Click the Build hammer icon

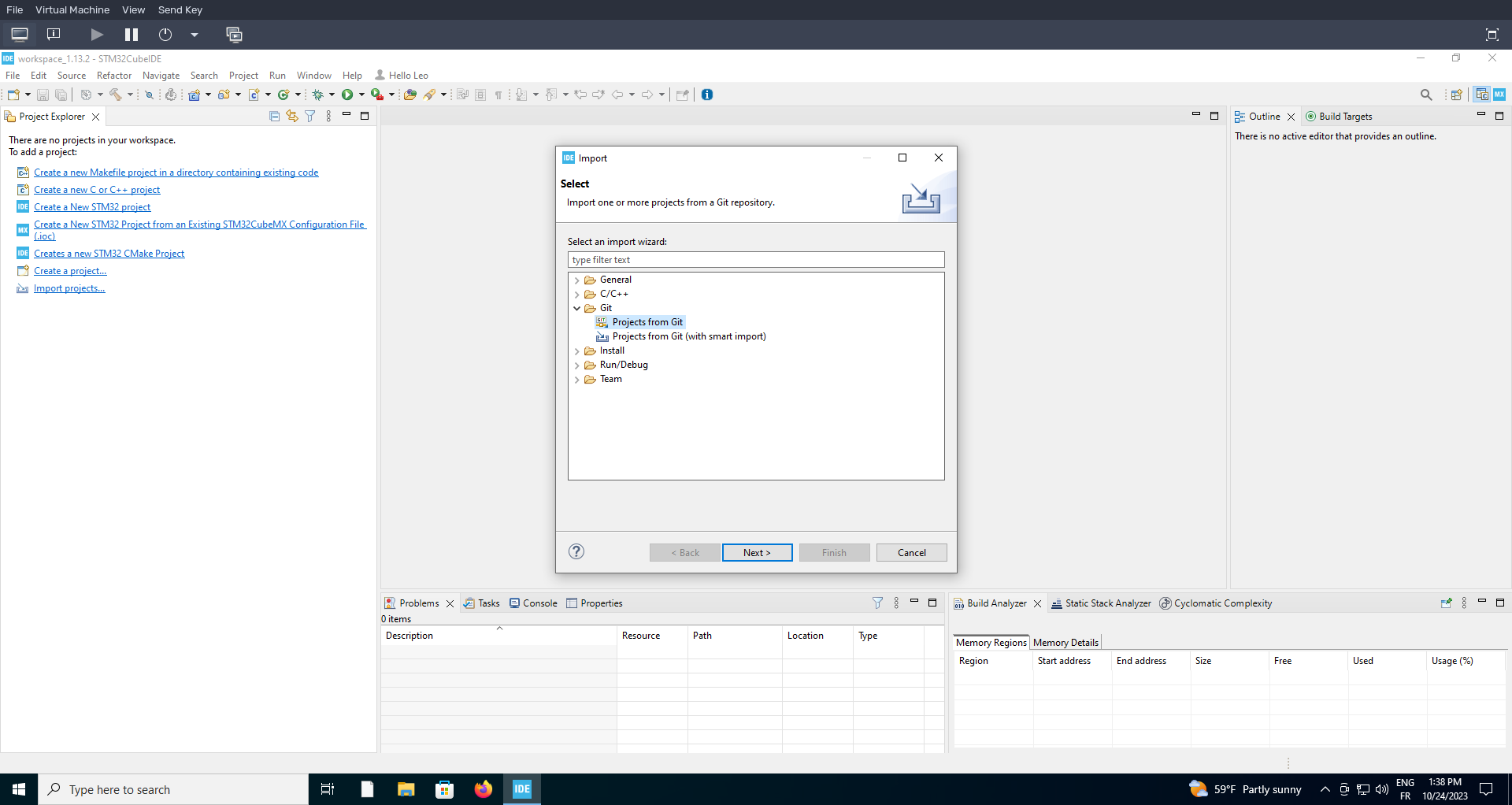point(116,95)
